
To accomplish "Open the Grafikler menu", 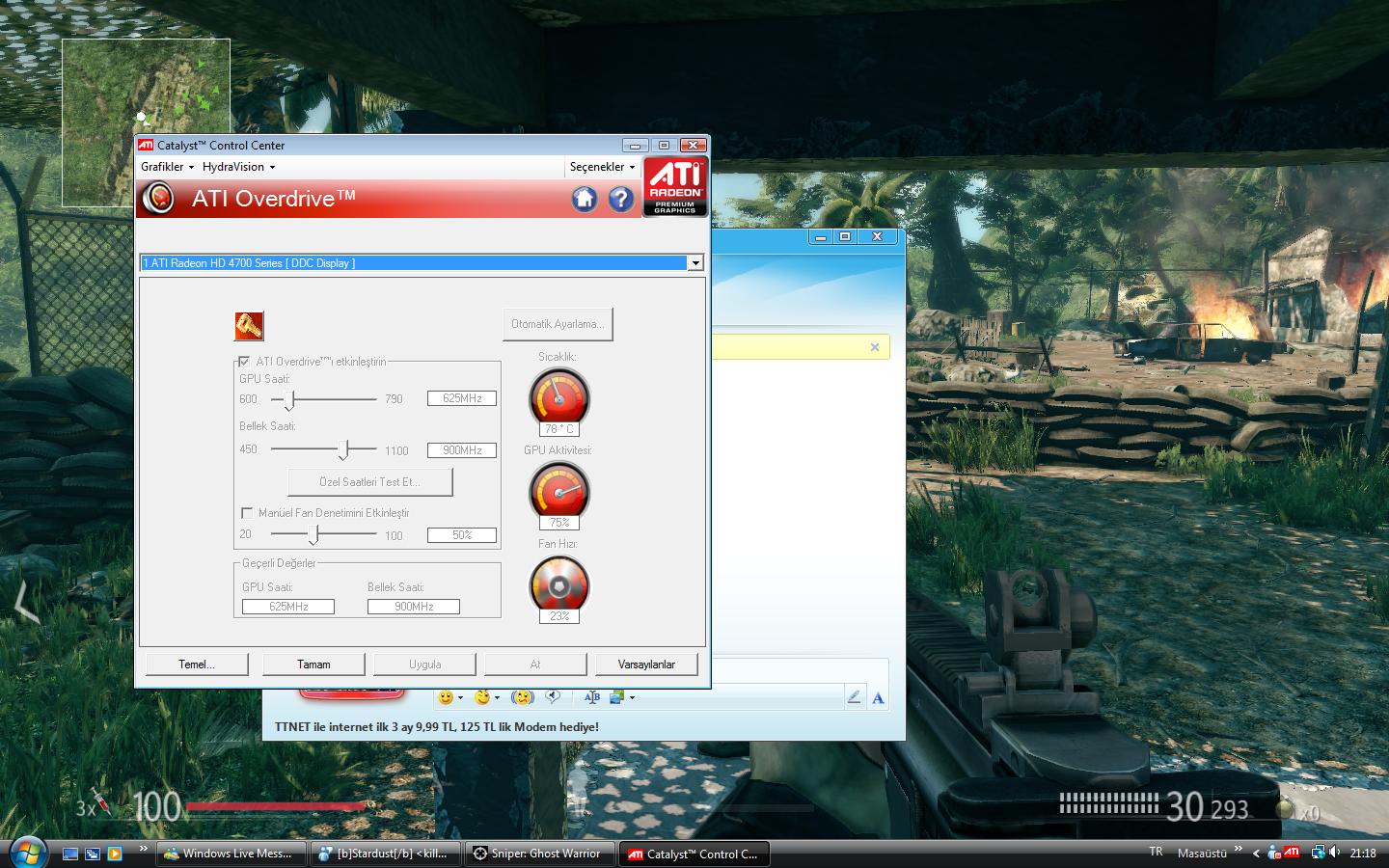I will click(x=167, y=167).
